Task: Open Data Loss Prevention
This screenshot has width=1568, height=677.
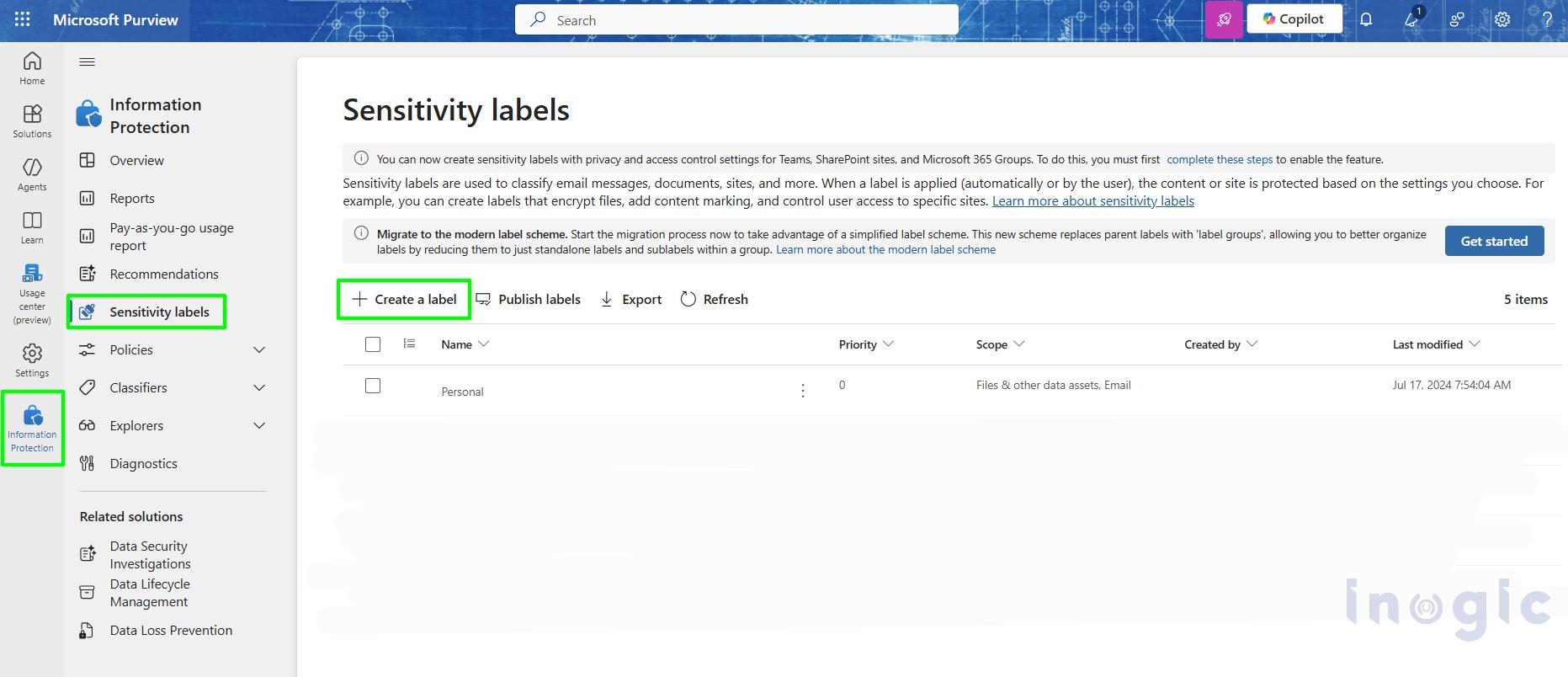Action: click(x=171, y=630)
